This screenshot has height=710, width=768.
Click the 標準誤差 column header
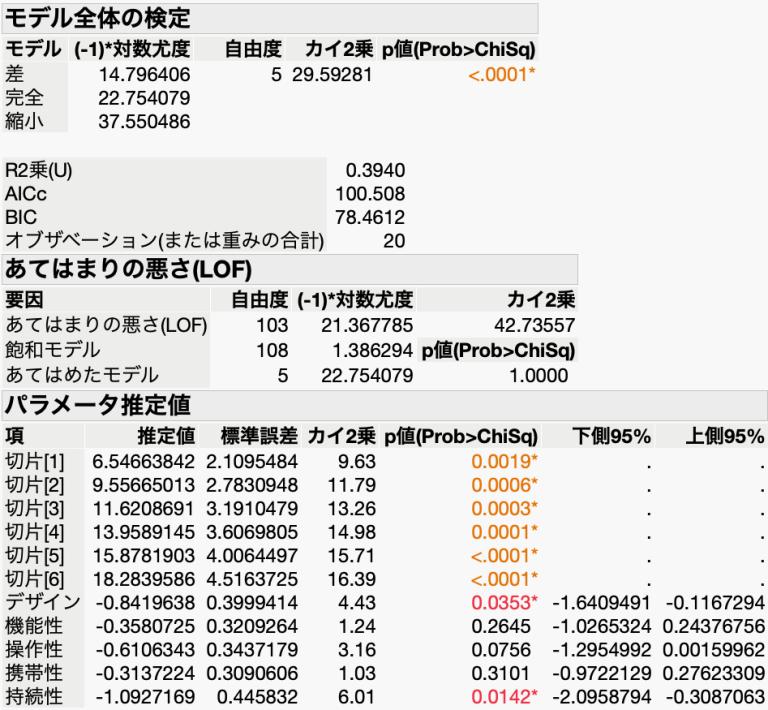263,436
